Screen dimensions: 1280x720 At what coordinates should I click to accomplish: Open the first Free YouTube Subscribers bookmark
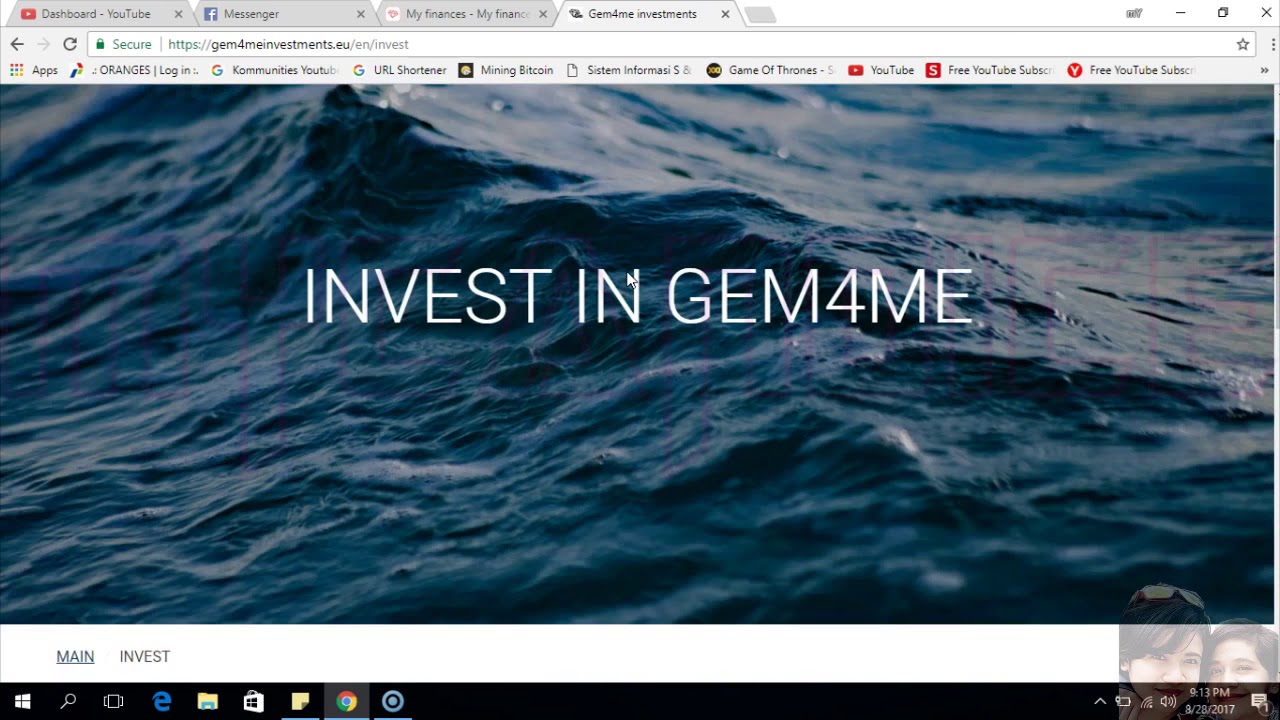[990, 70]
